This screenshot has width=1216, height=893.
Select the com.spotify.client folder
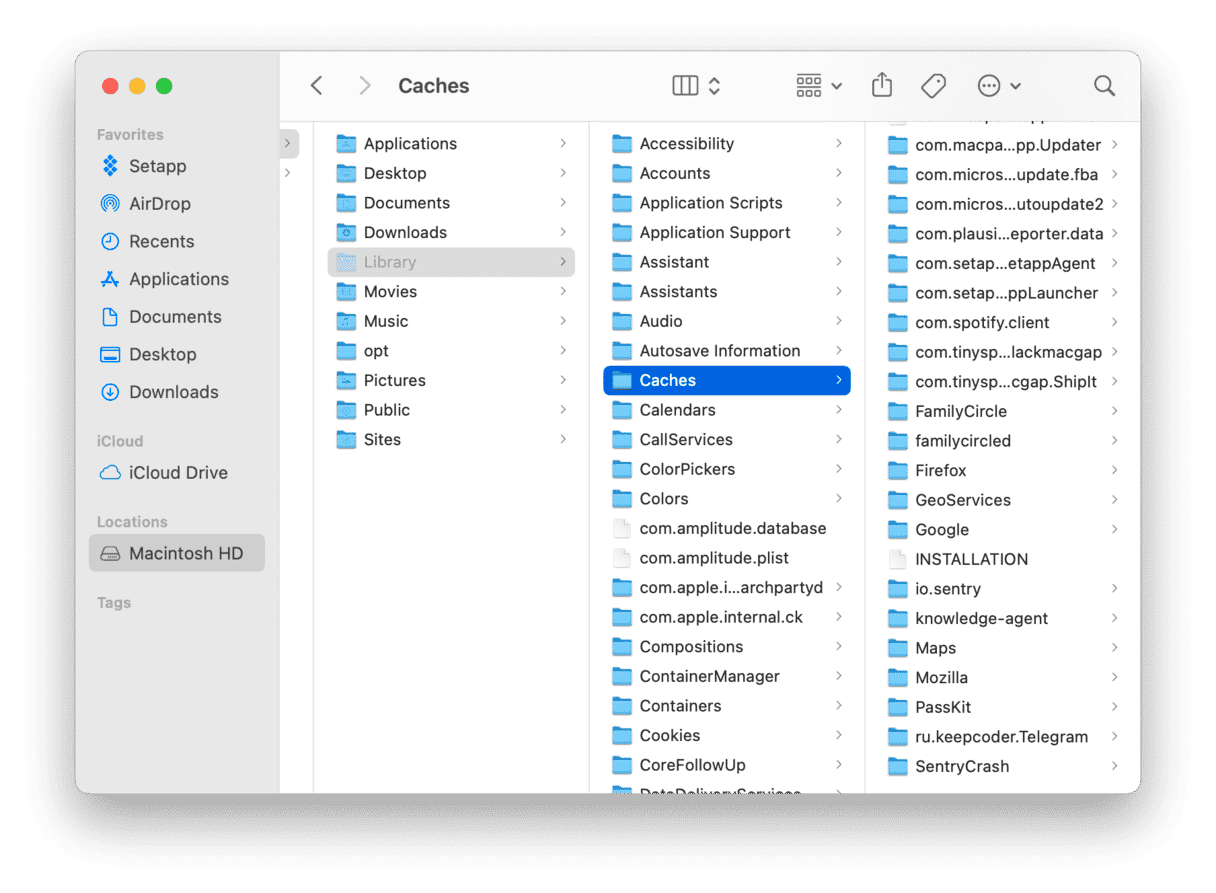pyautogui.click(x=983, y=322)
